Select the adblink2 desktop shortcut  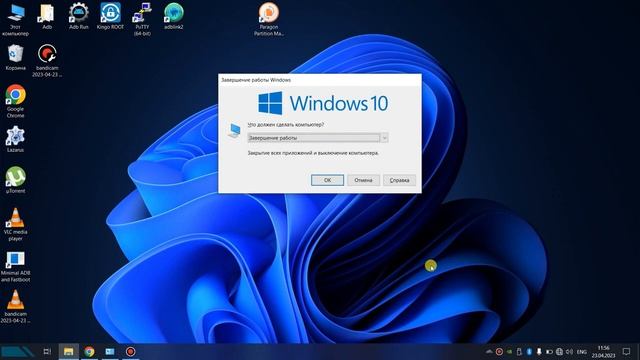click(x=173, y=16)
